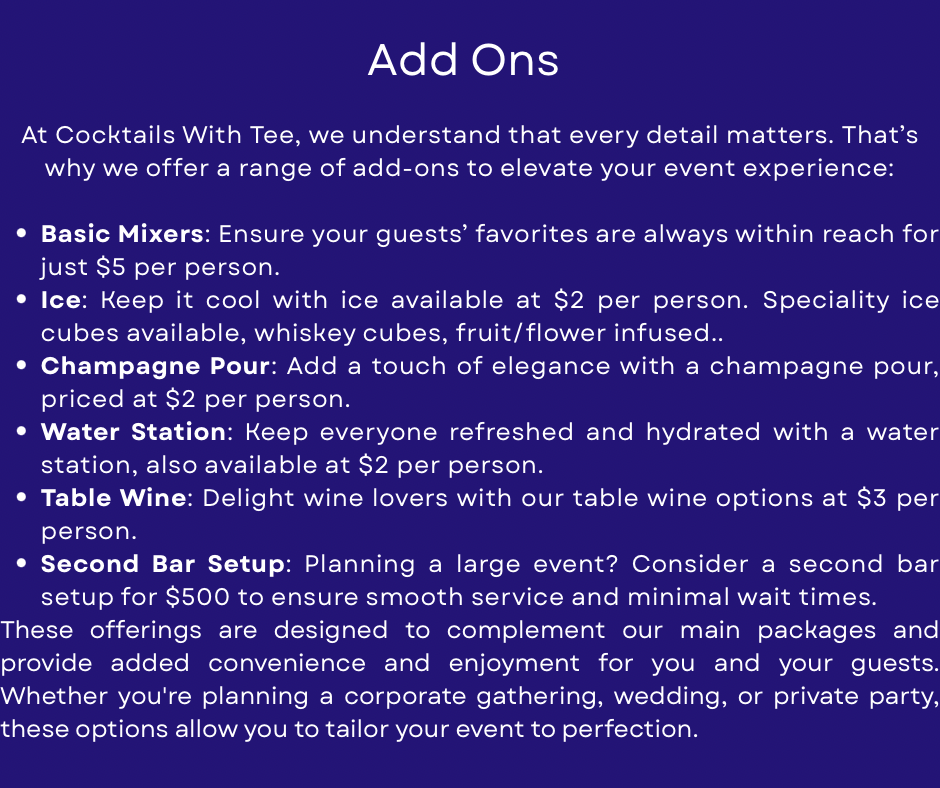The width and height of the screenshot is (940, 788).
Task: Click the bullet next to Water Station
Action: click(22, 431)
